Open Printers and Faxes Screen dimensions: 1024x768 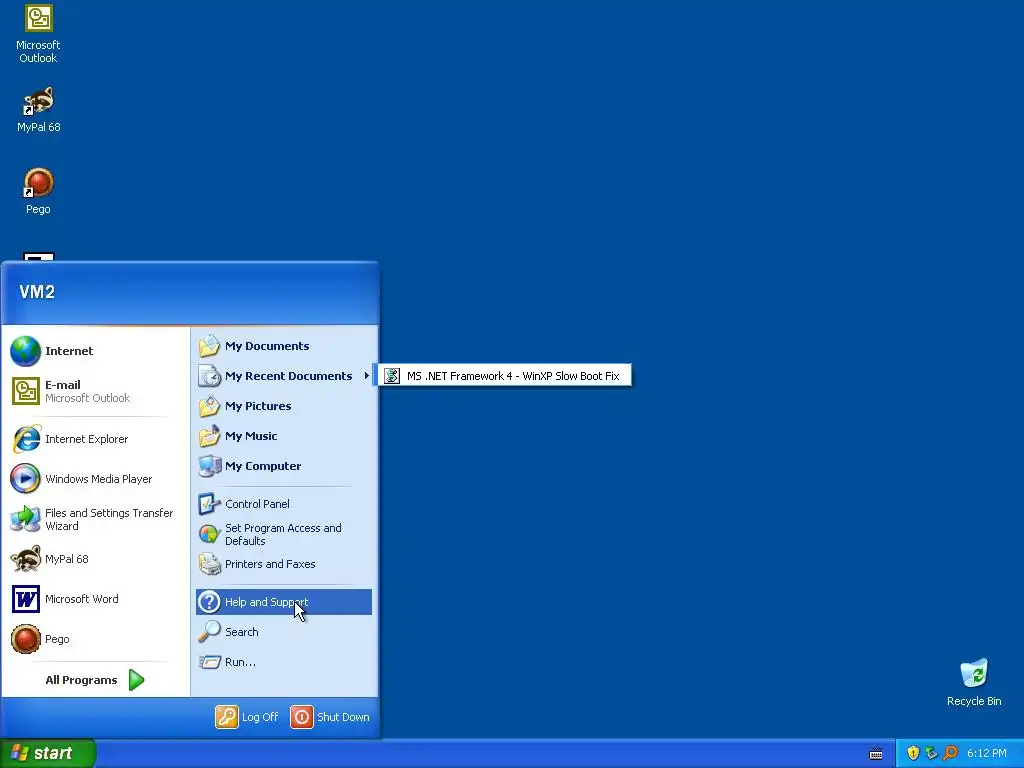pos(283,564)
